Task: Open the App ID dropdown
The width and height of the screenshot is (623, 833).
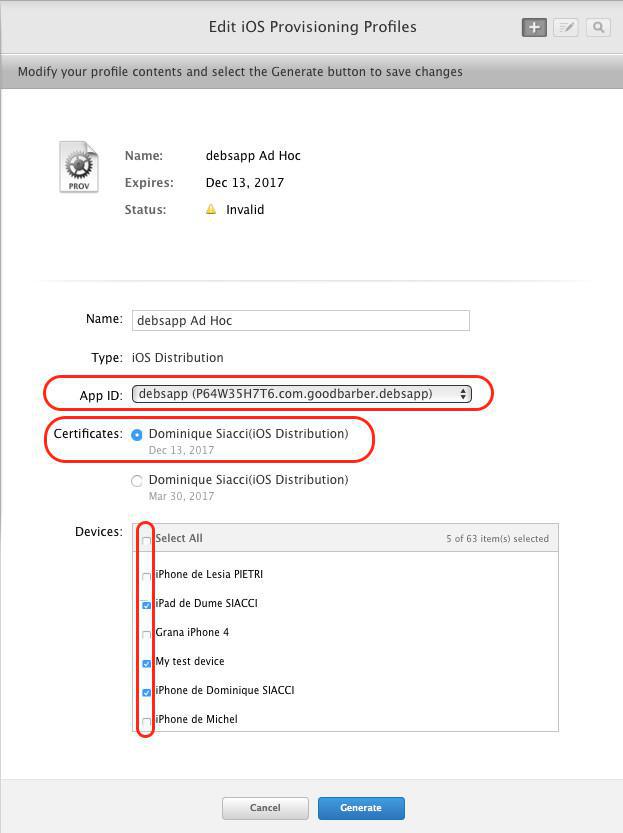Action: pos(302,394)
